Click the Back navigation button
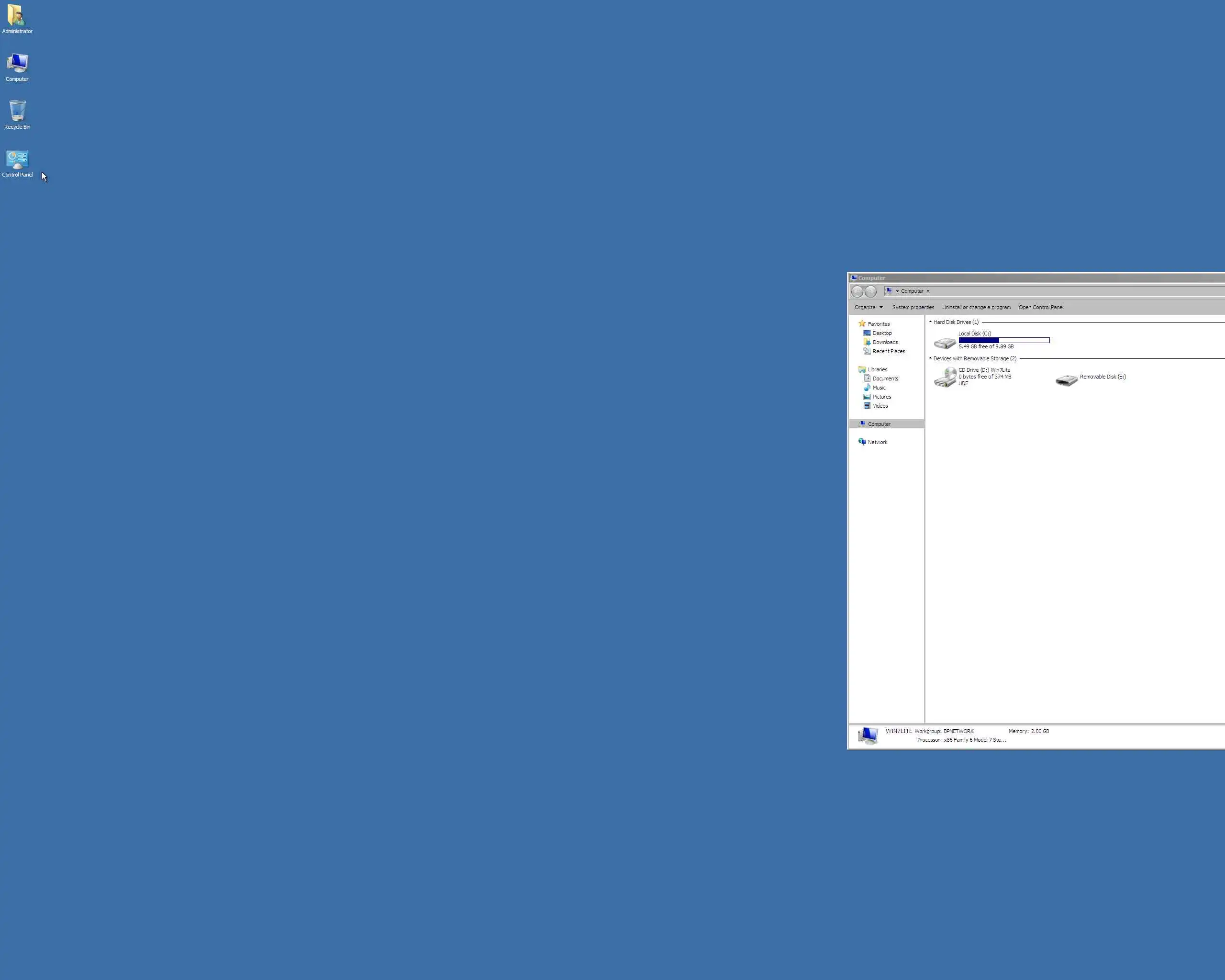 pyautogui.click(x=857, y=291)
